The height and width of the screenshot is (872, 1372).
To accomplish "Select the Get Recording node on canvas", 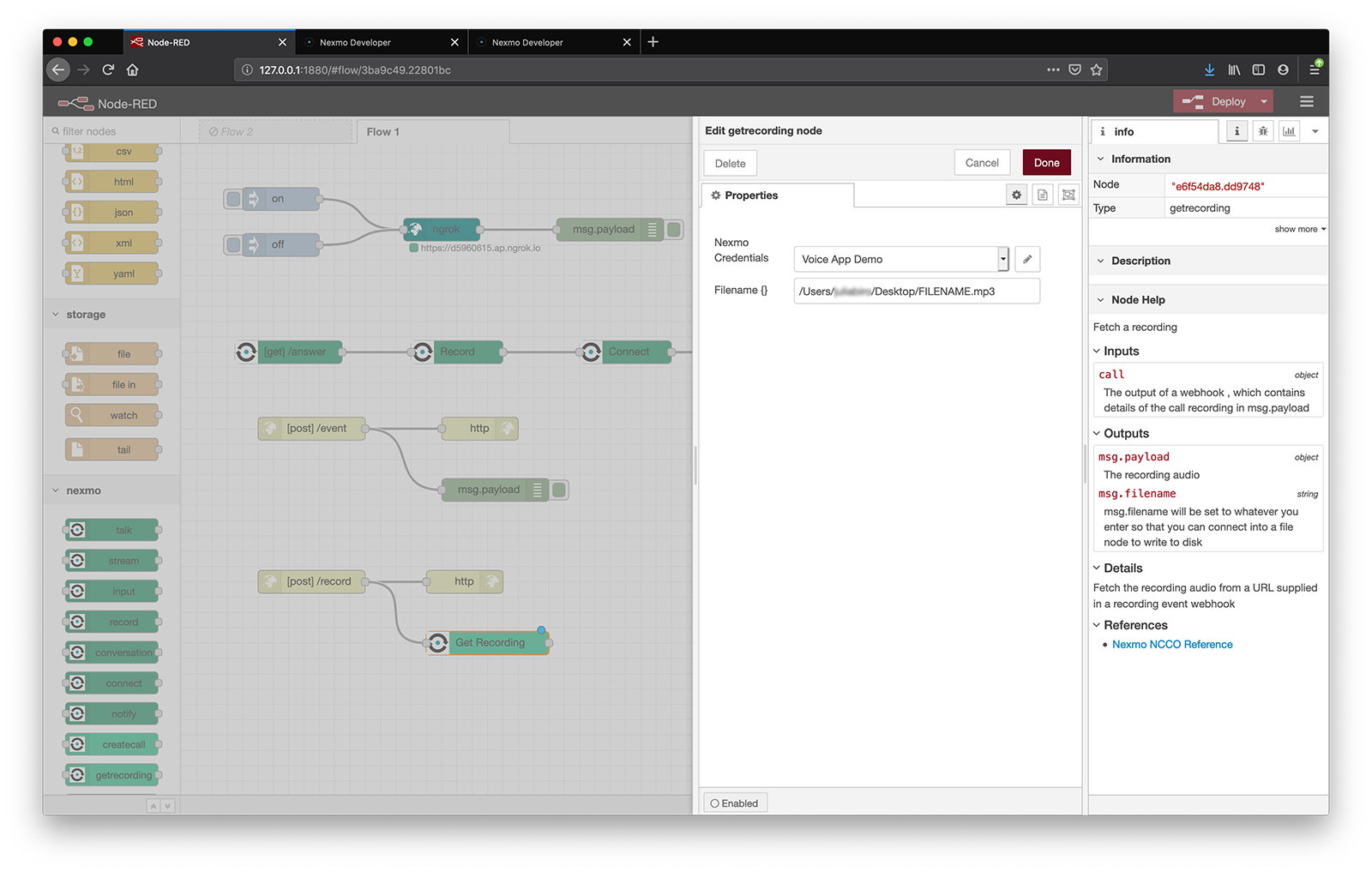I will click(488, 642).
